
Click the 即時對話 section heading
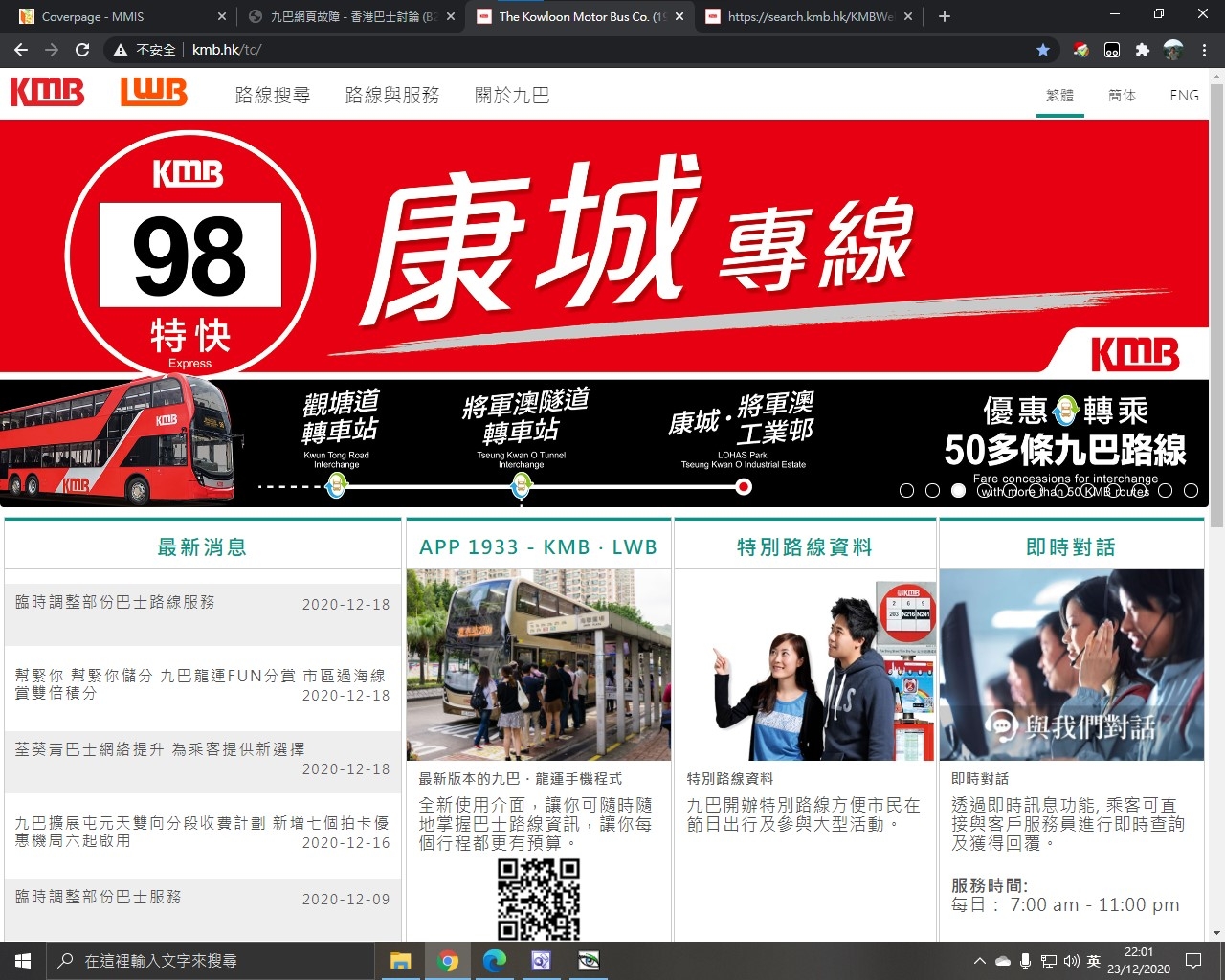pyautogui.click(x=1071, y=546)
